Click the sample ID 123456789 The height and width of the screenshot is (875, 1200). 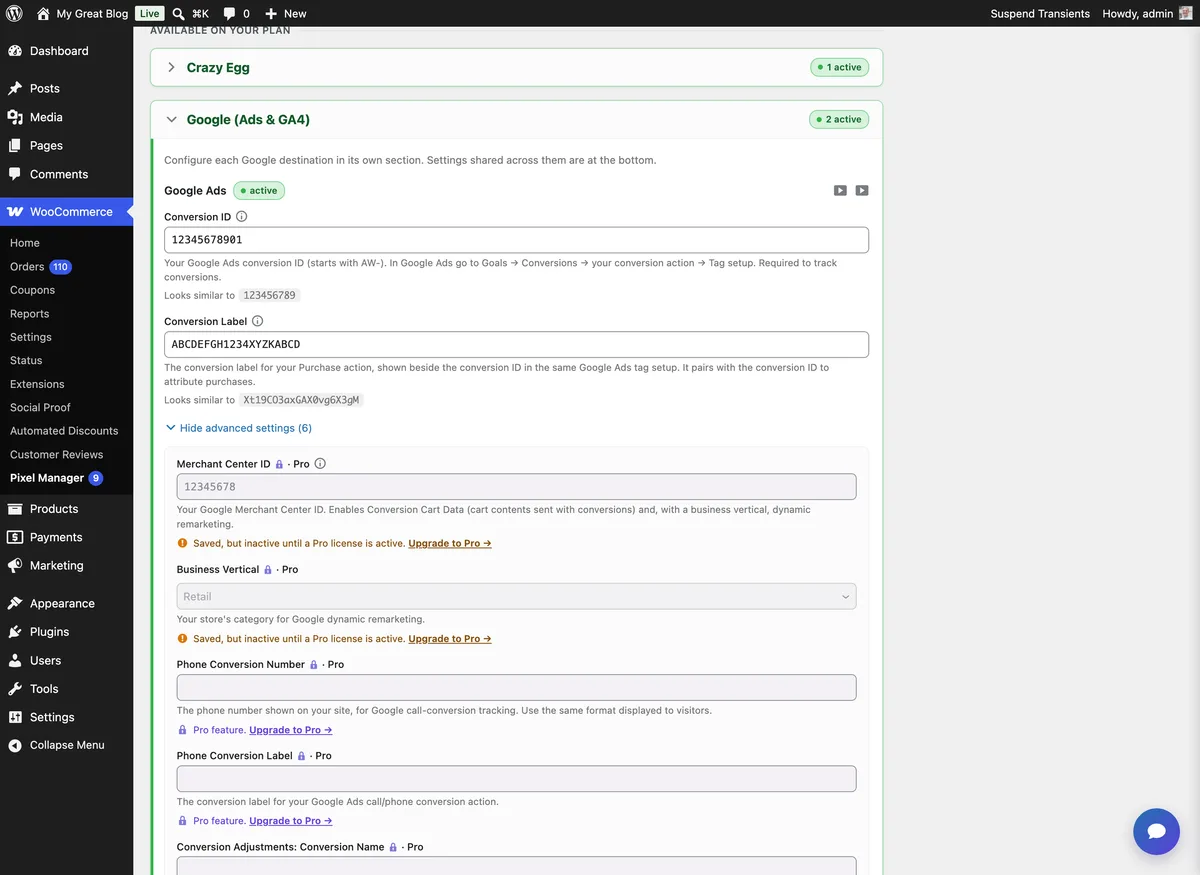coord(270,295)
